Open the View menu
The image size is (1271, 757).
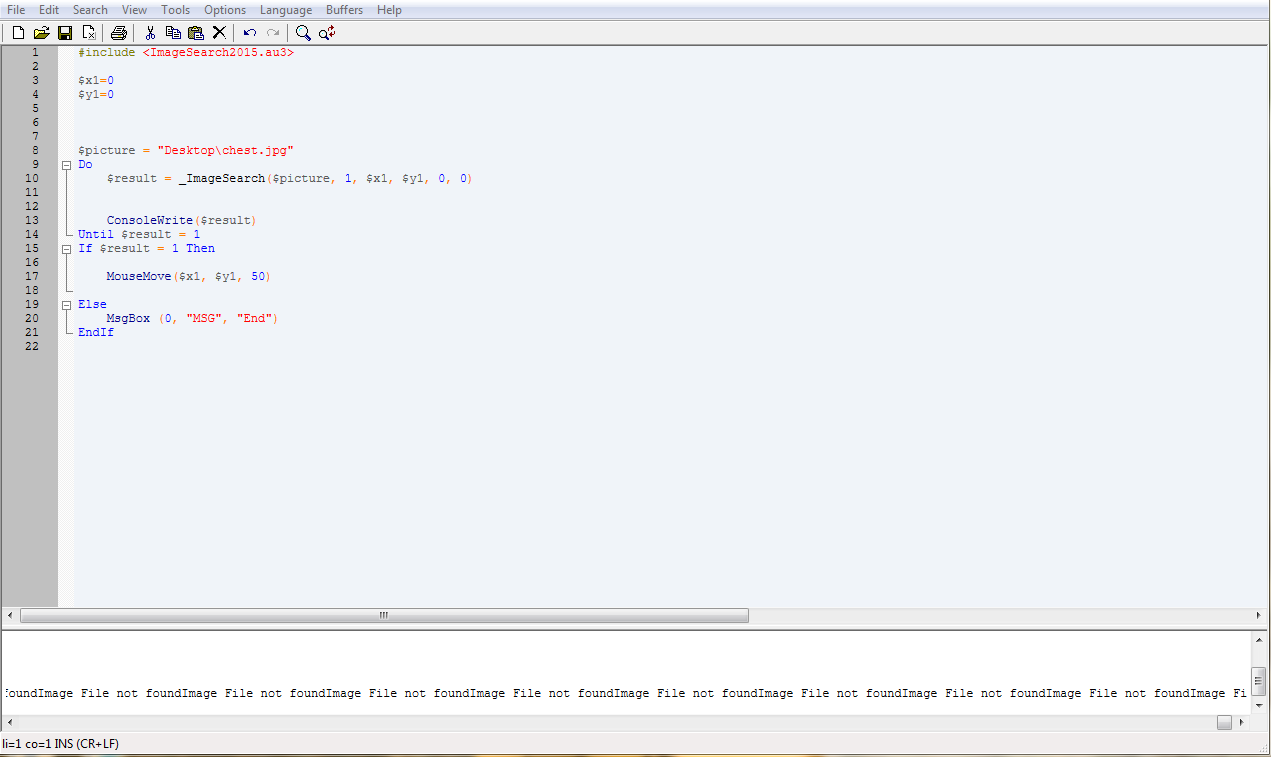pyautogui.click(x=134, y=10)
